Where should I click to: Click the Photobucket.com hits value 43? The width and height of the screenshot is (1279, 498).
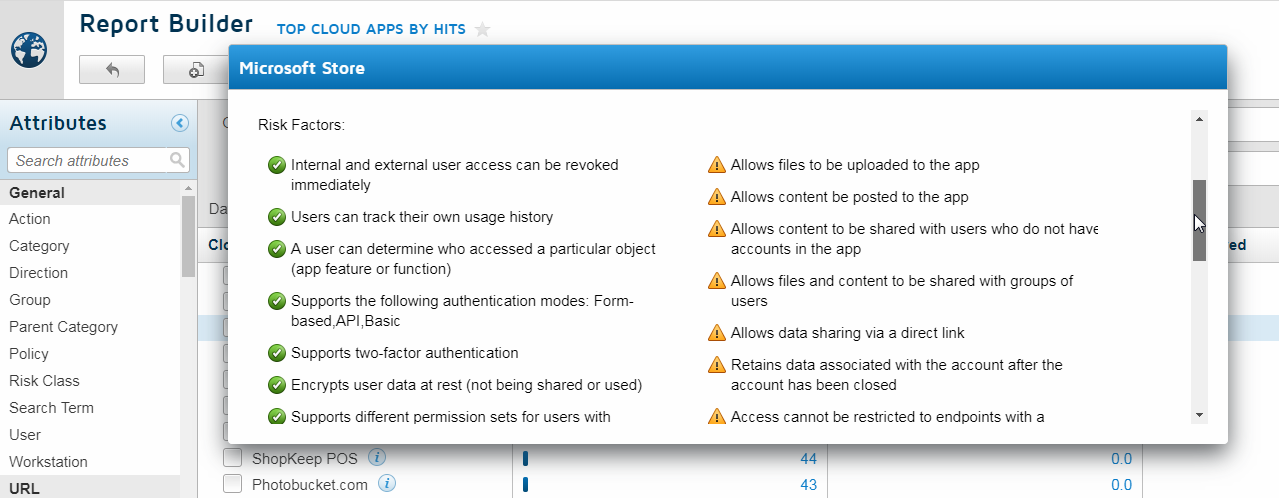pyautogui.click(x=808, y=485)
